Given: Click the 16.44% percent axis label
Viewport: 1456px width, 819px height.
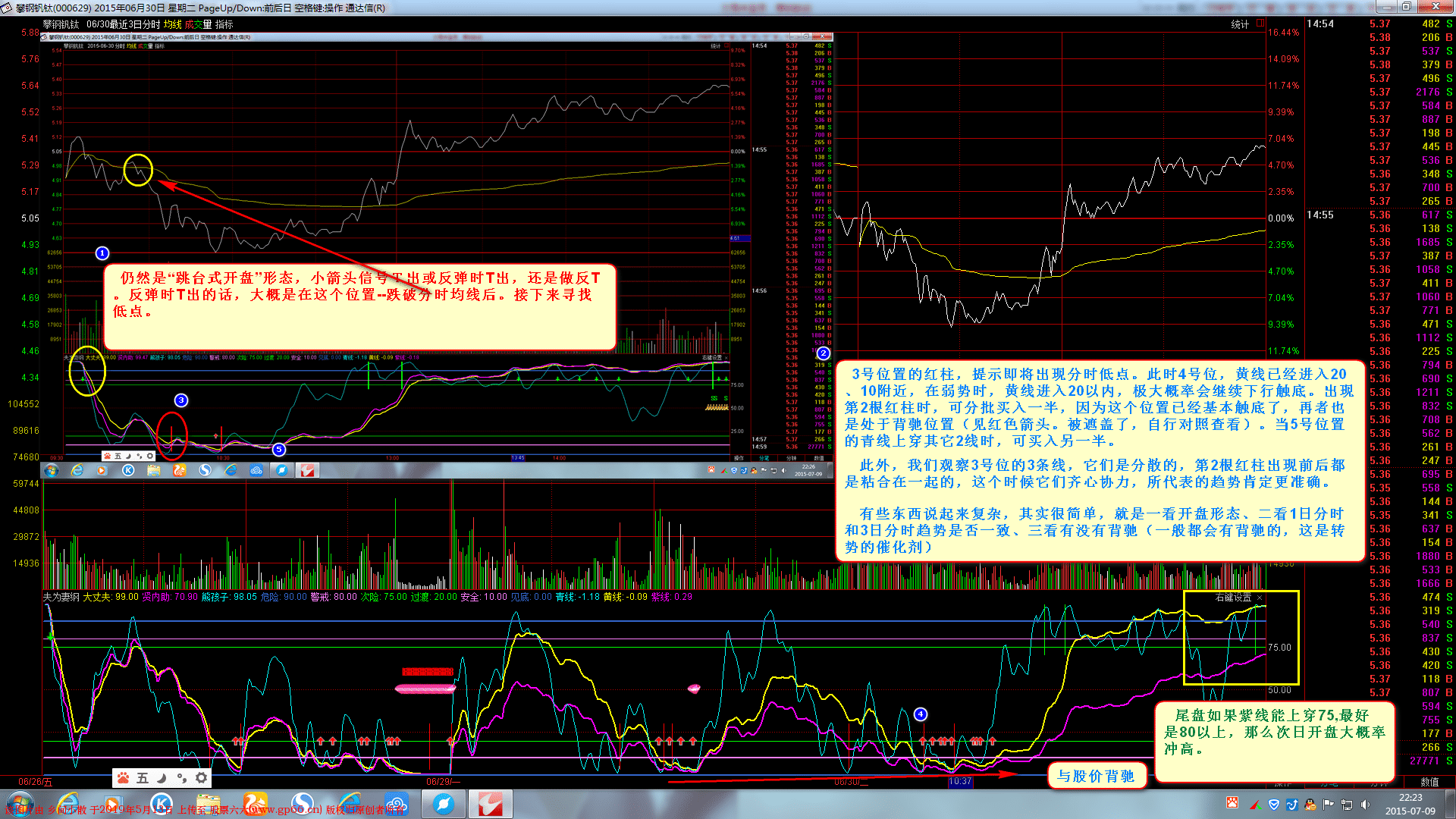Looking at the screenshot, I should (x=1284, y=33).
